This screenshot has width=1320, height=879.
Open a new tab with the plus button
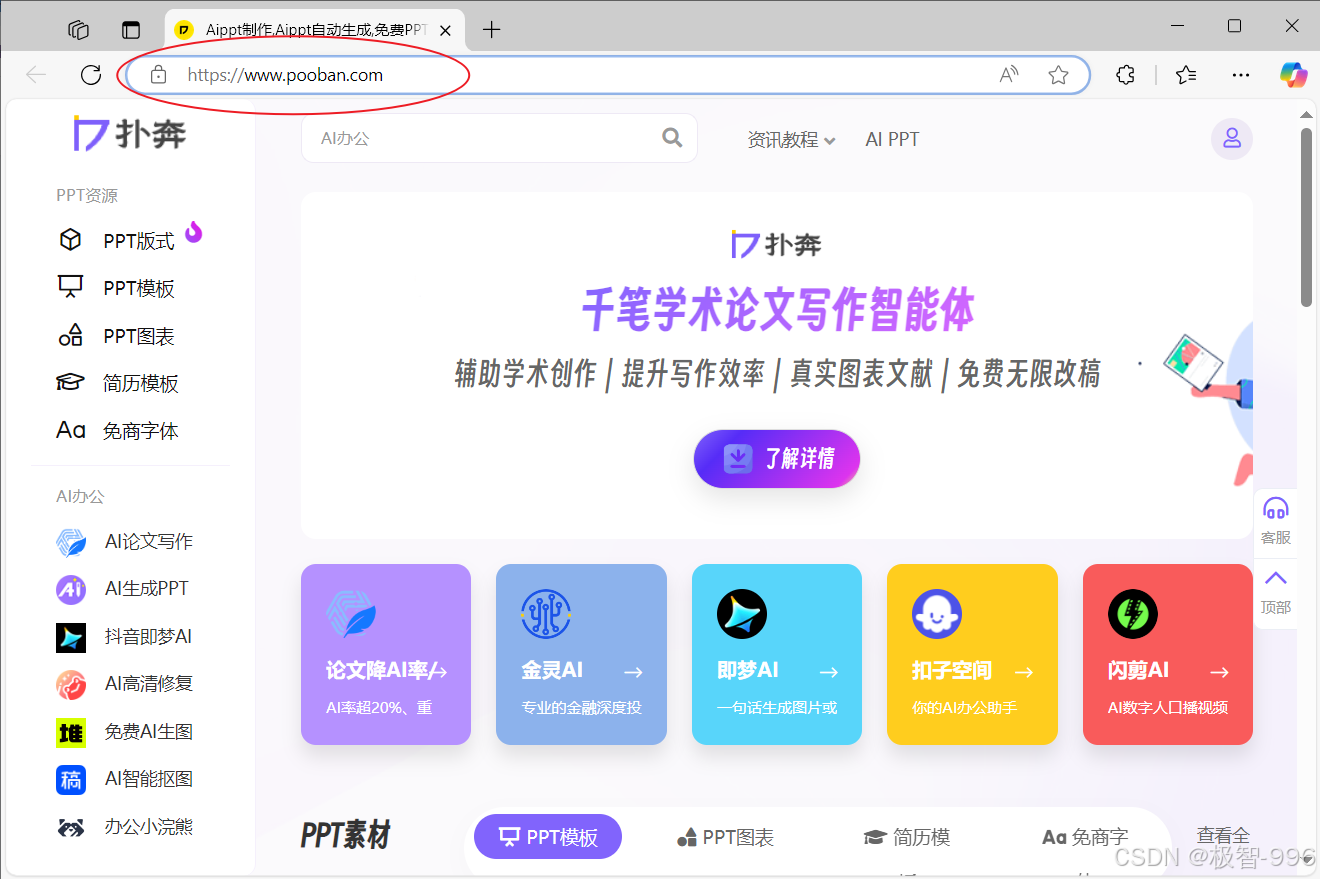click(491, 30)
